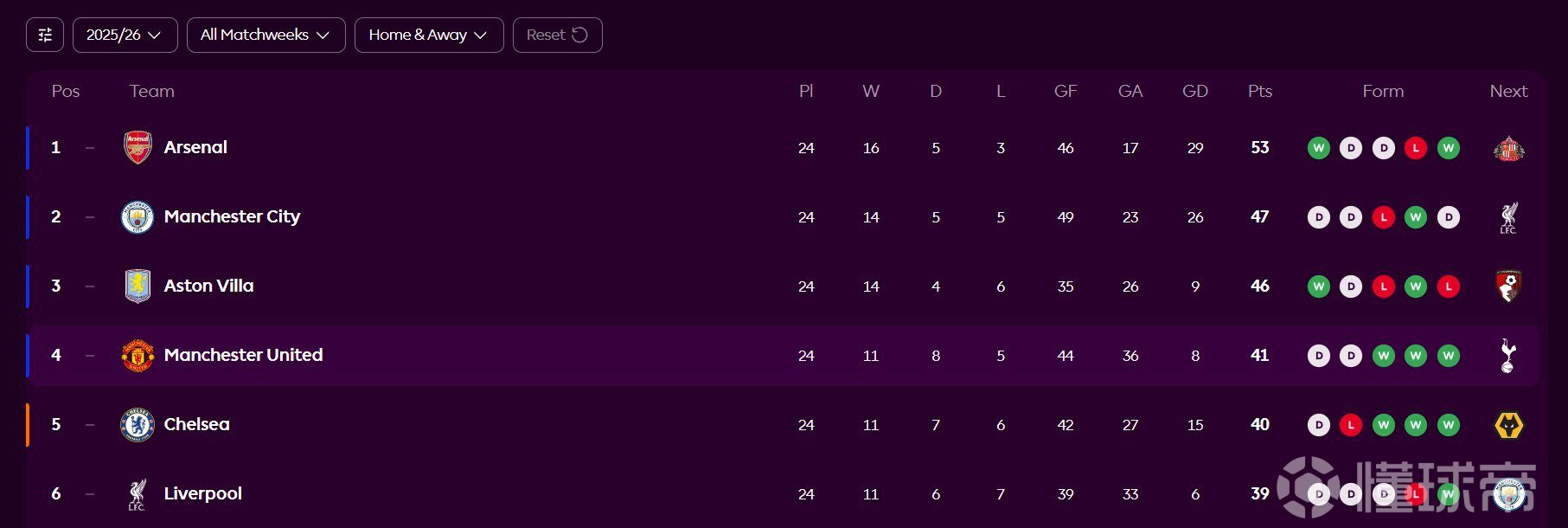Click the Aston Villa club crest
This screenshot has width=1568, height=528.
(x=138, y=287)
